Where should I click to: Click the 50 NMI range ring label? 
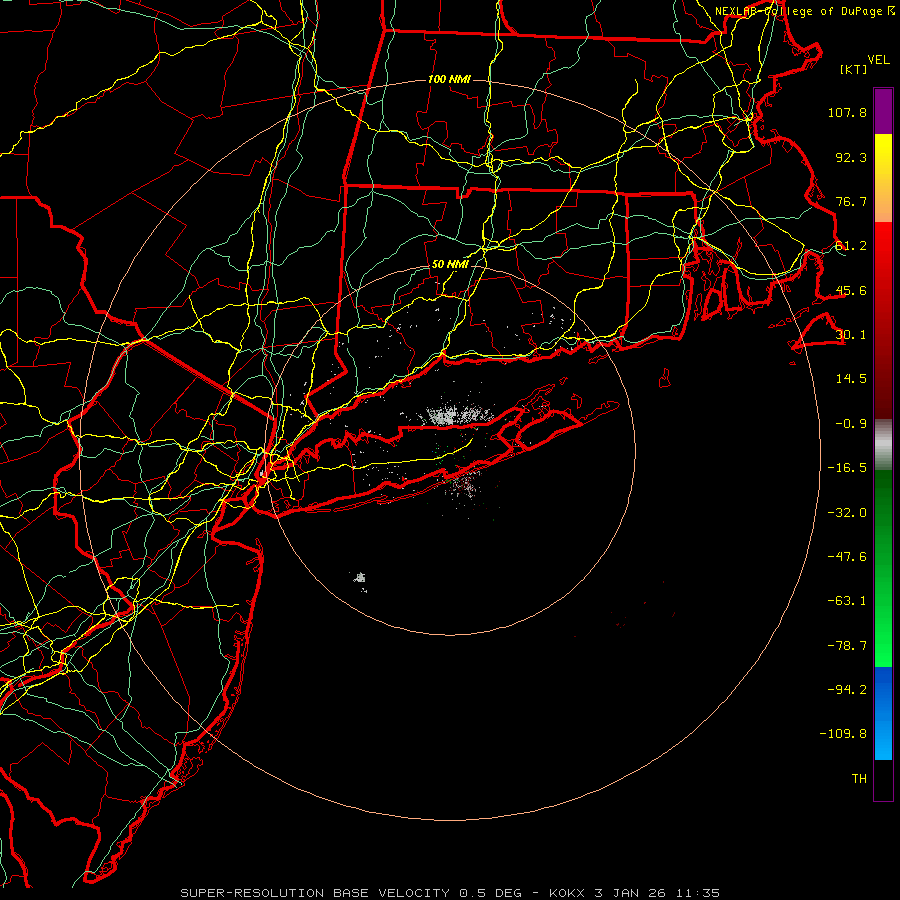click(450, 265)
